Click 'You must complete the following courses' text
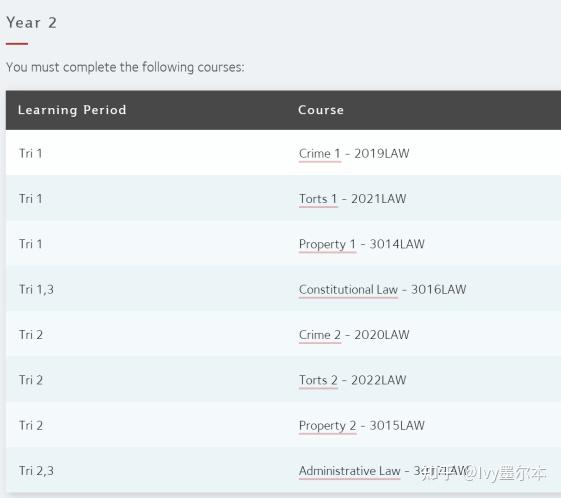The image size is (561, 498). [x=125, y=67]
